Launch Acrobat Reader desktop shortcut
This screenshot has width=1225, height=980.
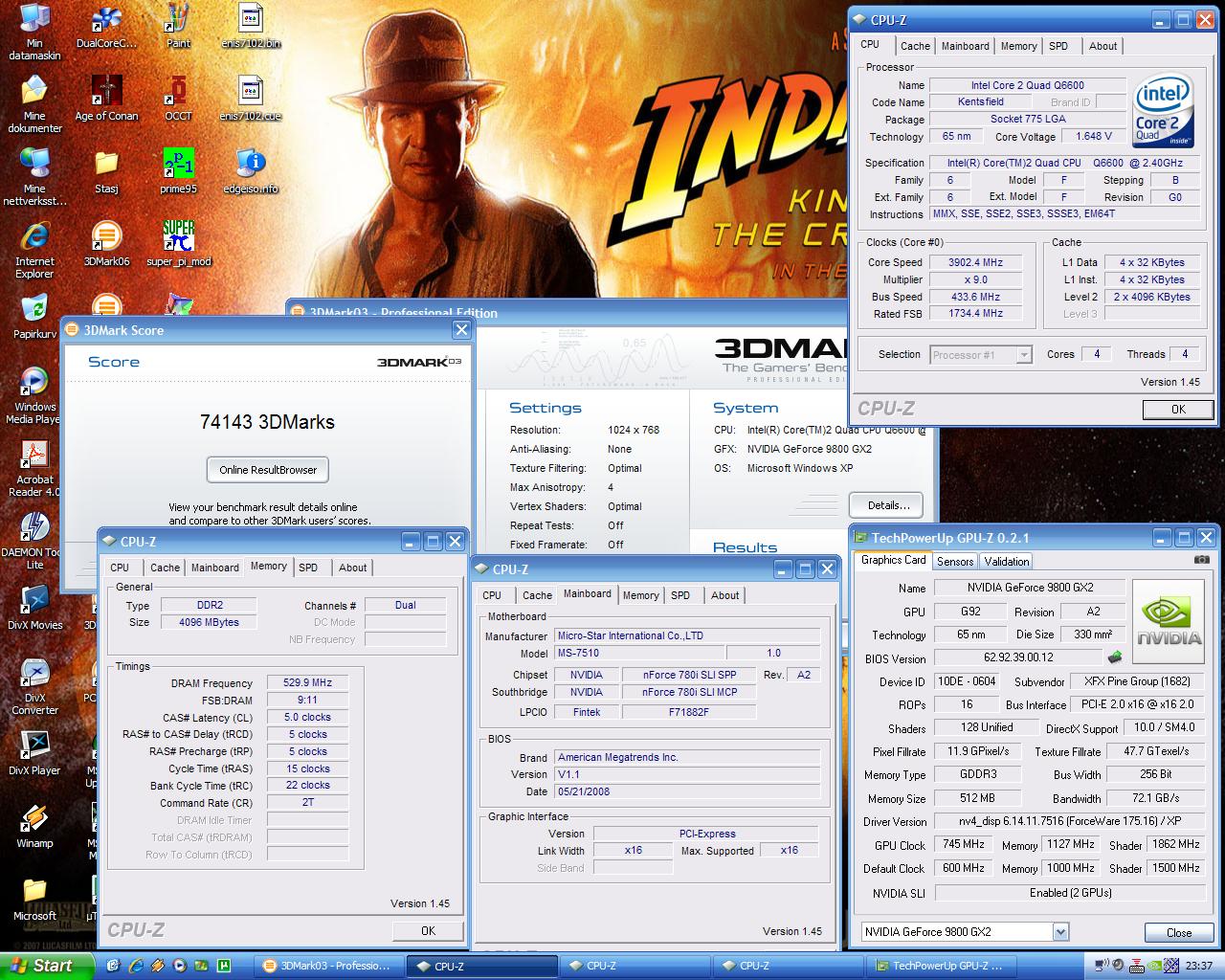[34, 468]
